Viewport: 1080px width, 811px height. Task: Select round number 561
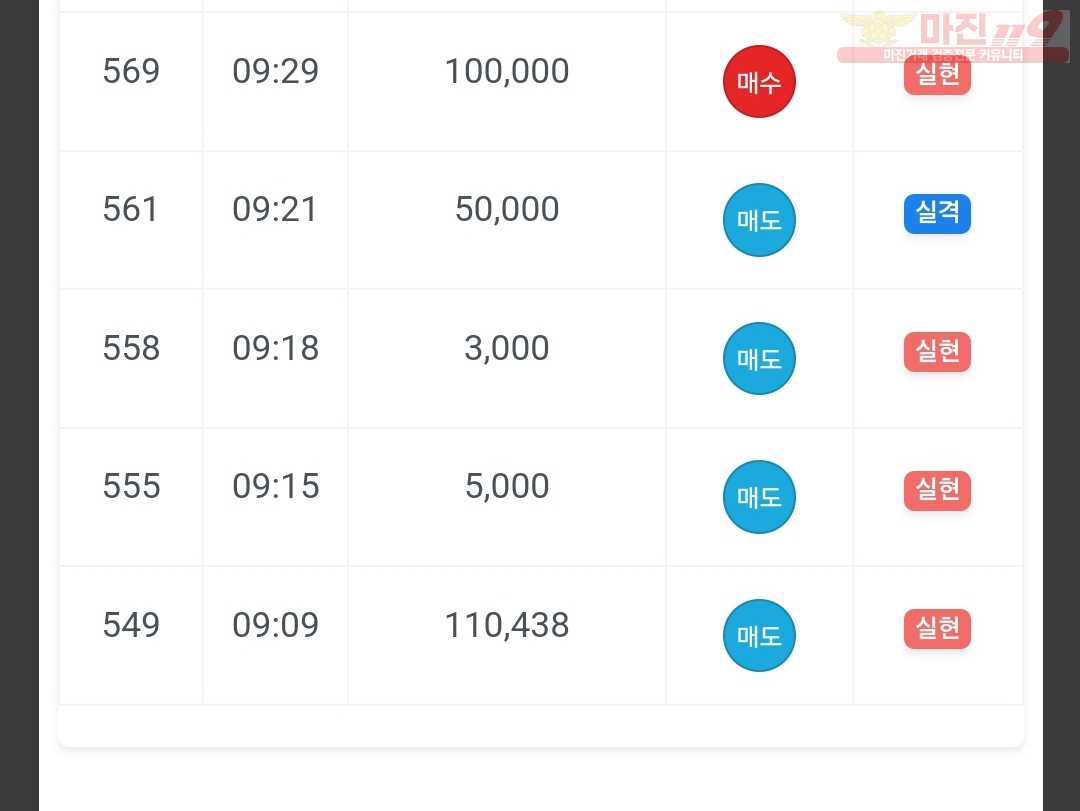tap(130, 209)
